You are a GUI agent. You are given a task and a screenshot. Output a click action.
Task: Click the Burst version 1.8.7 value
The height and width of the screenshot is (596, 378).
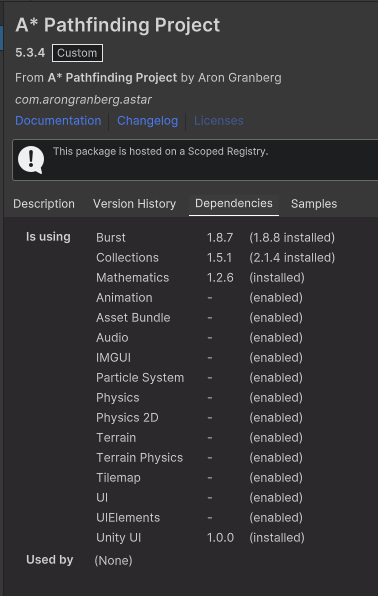pyautogui.click(x=220, y=238)
